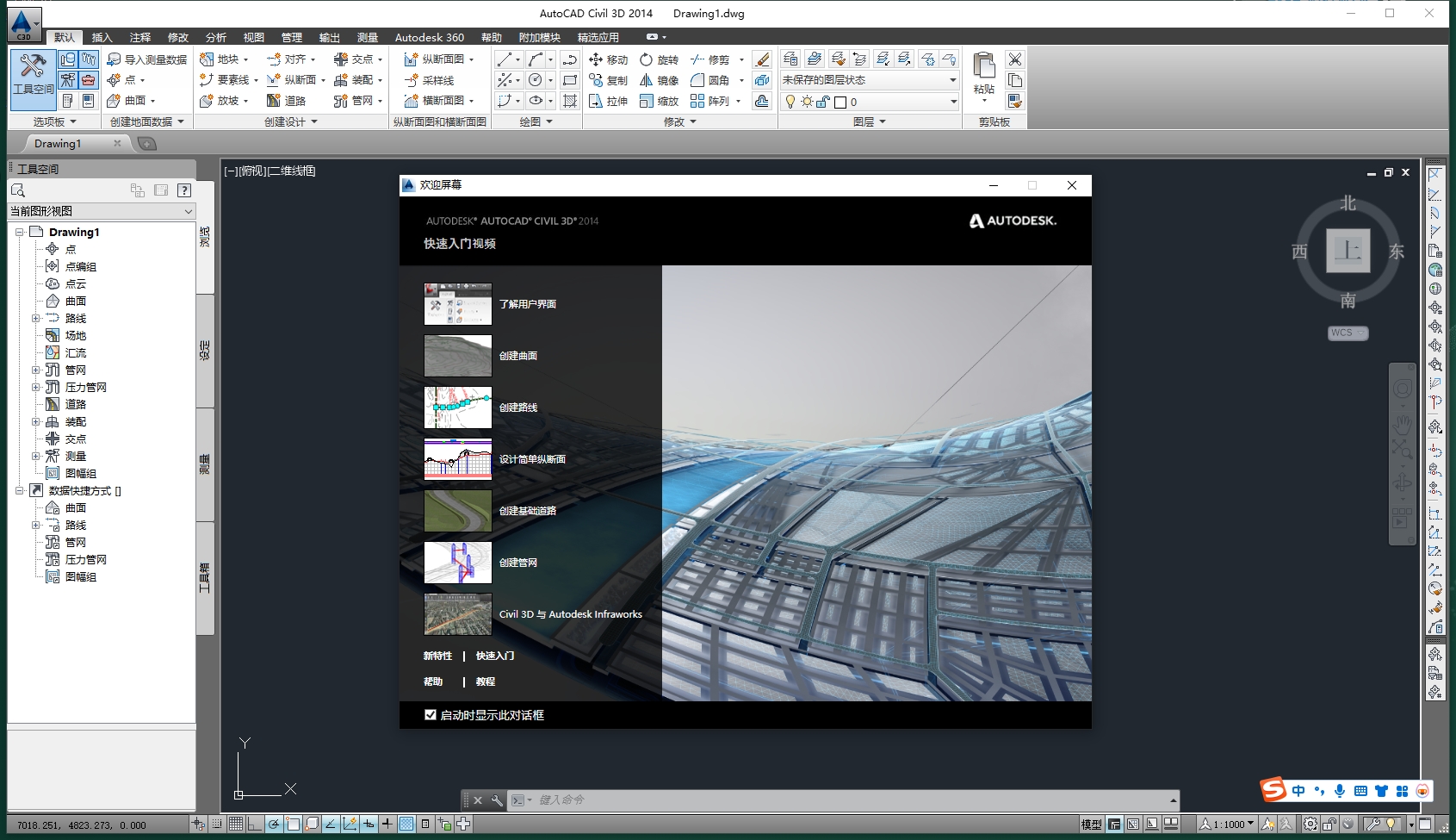Screen dimensions: 1456x840
Task: Toggle layer on/off lightbulb icon
Action: click(x=790, y=102)
